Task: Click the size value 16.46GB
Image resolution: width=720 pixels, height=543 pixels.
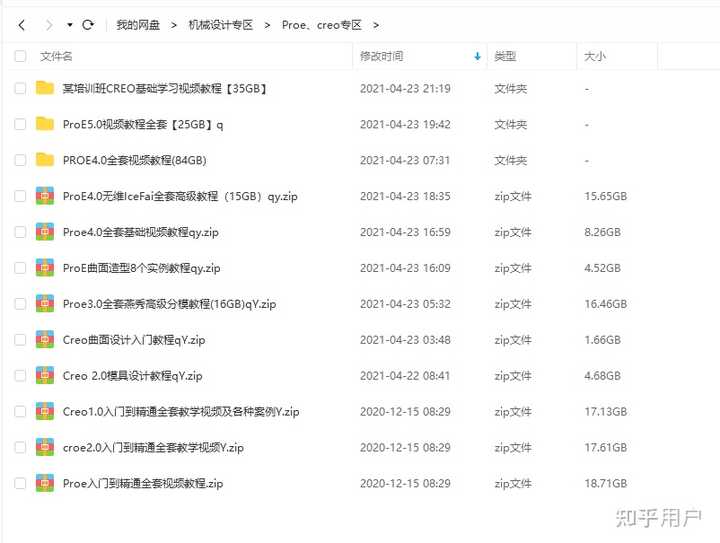Action: point(606,304)
